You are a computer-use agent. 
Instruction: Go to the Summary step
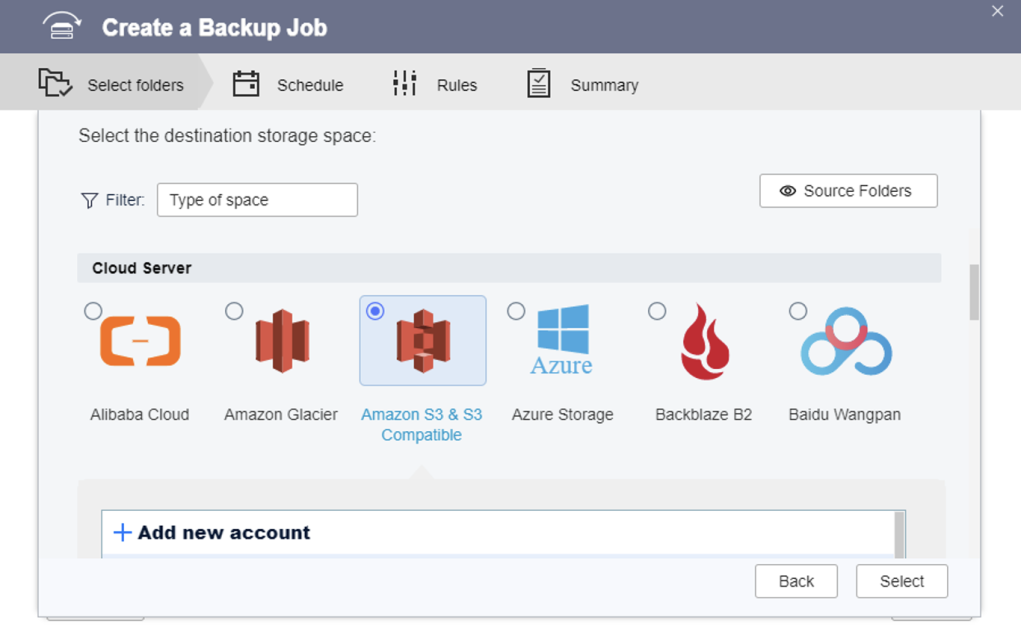[583, 84]
